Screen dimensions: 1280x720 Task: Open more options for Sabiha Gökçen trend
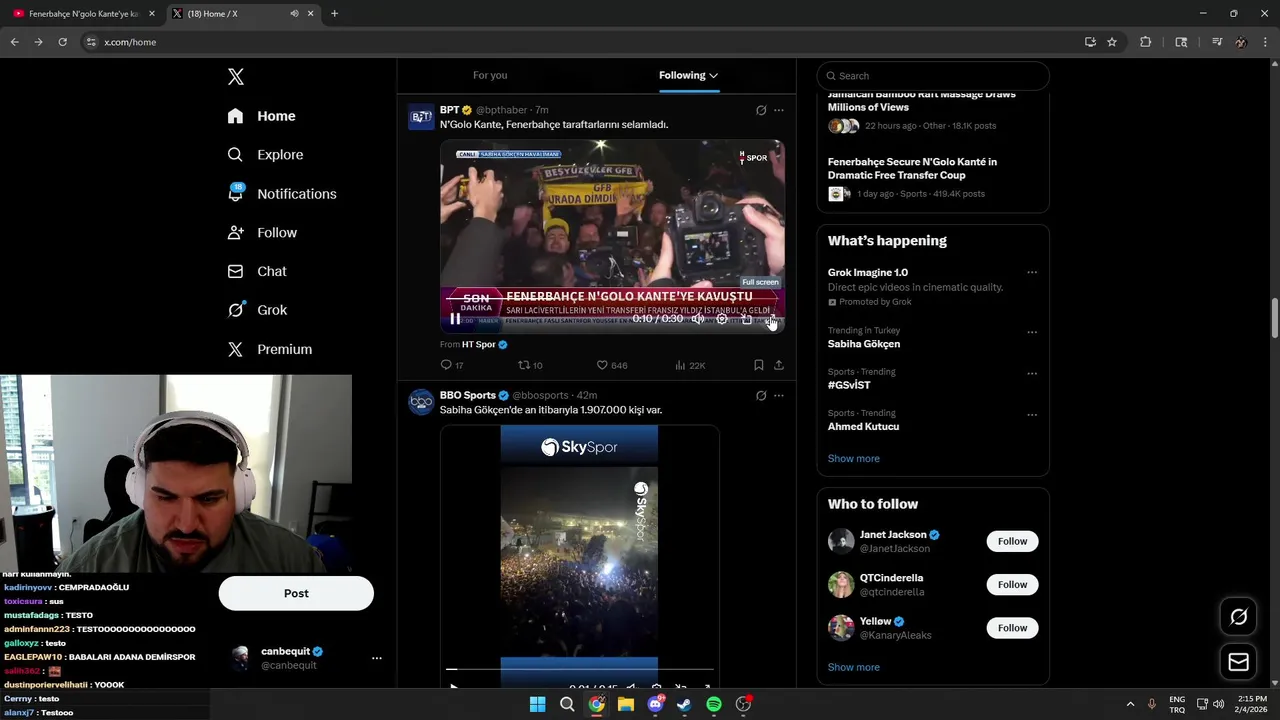(x=1032, y=332)
